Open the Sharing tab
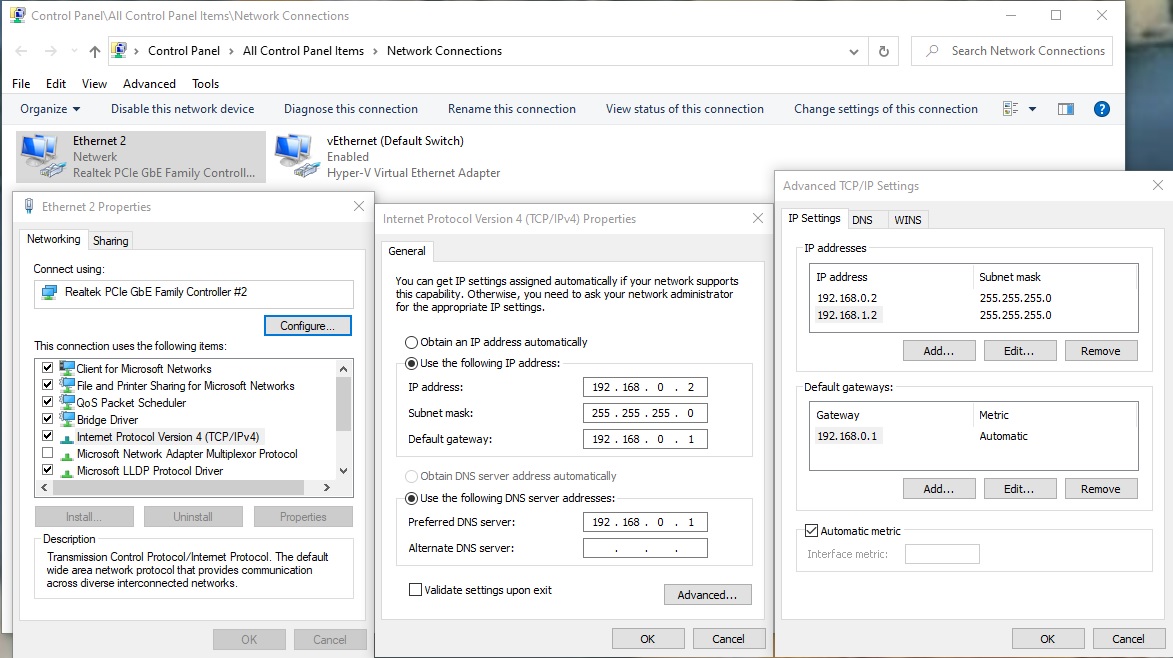1173x658 pixels. (110, 240)
